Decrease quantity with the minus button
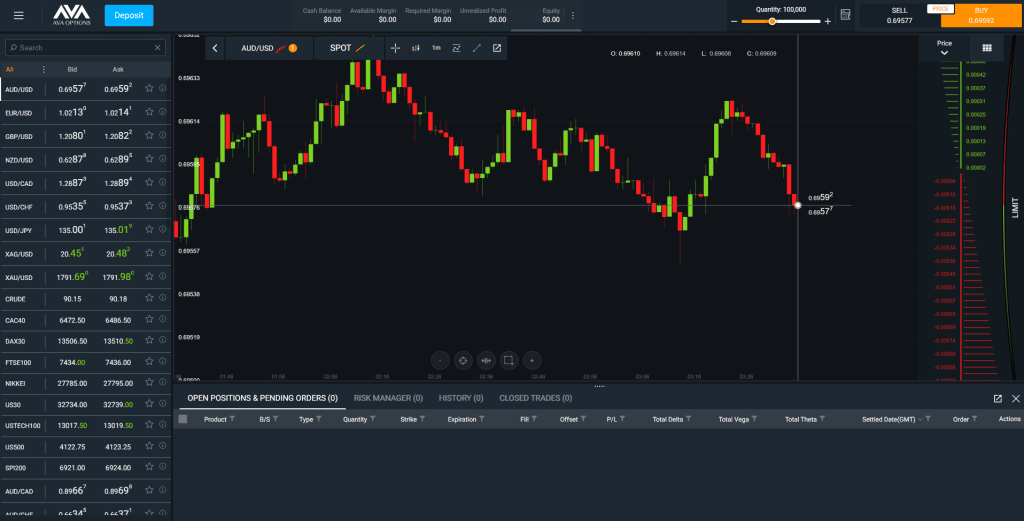The height and width of the screenshot is (521, 1024). click(734, 22)
